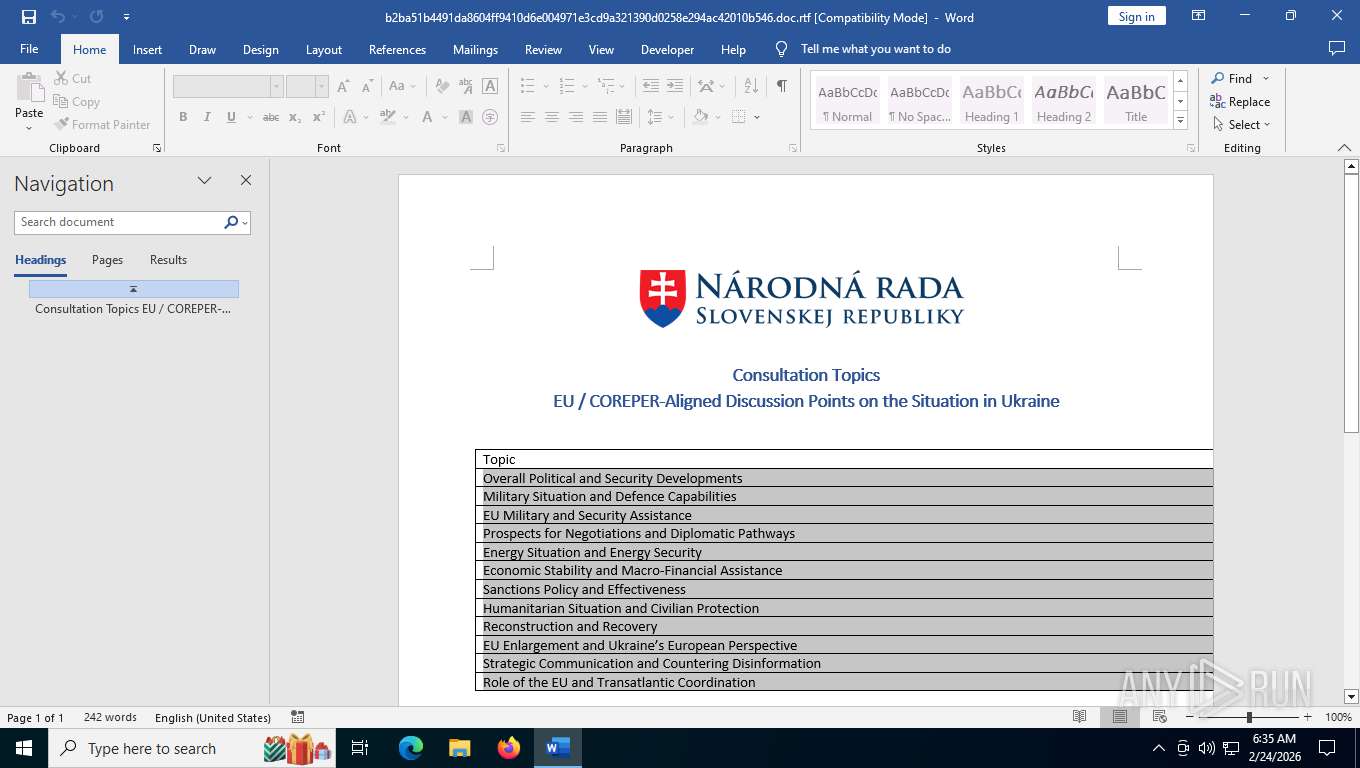Align text left
Screen dimensions: 1360x768
[x=528, y=117]
